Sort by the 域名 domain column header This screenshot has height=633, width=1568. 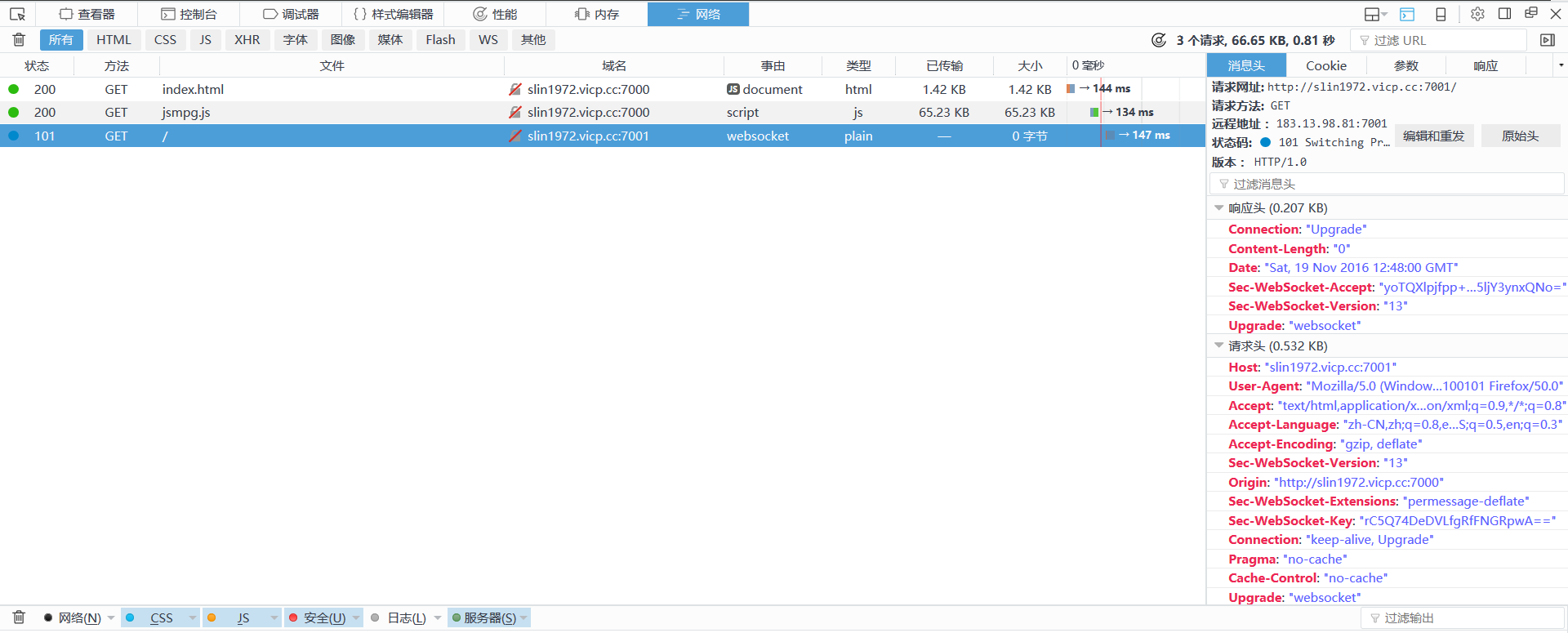tap(614, 65)
